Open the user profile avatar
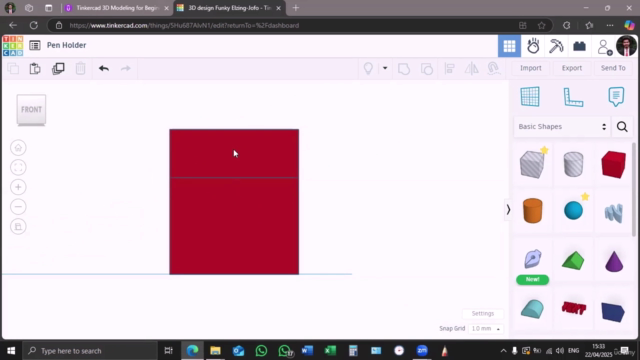The width and height of the screenshot is (640, 360). pos(626,46)
